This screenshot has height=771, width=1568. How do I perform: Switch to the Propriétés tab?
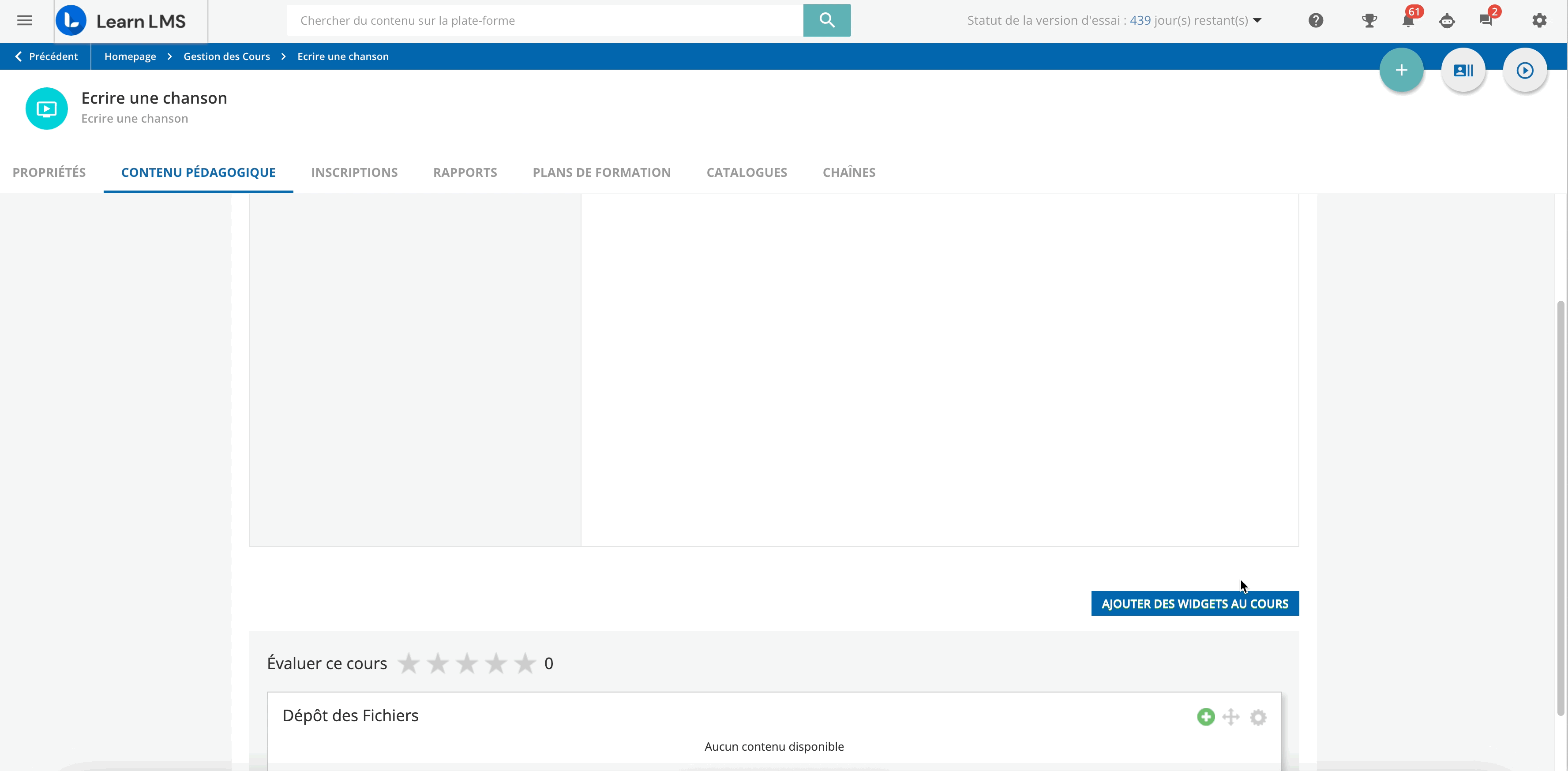pos(49,172)
